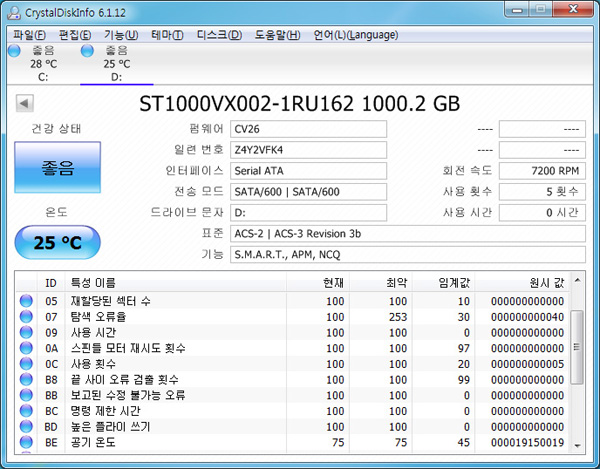Viewport: 600px width, 469px height.
Task: Click threshold value 97 in row 0A
Action: (463, 348)
